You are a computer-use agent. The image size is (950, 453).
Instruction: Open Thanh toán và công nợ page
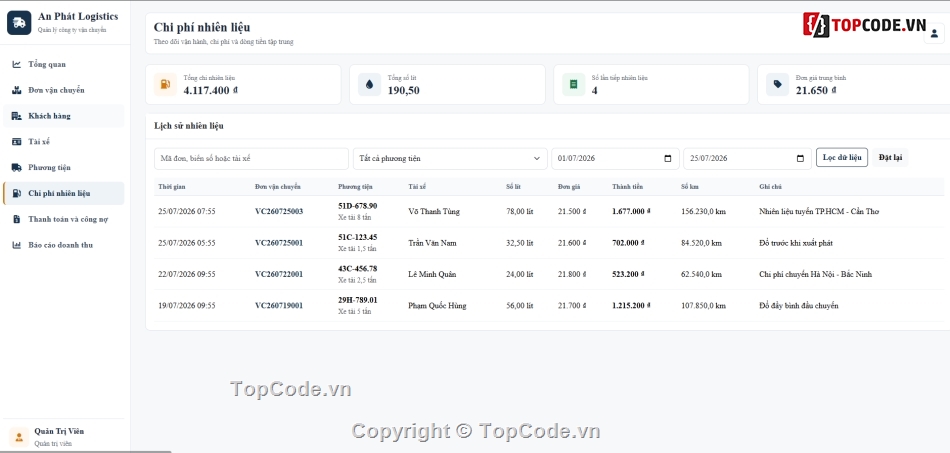coord(64,219)
